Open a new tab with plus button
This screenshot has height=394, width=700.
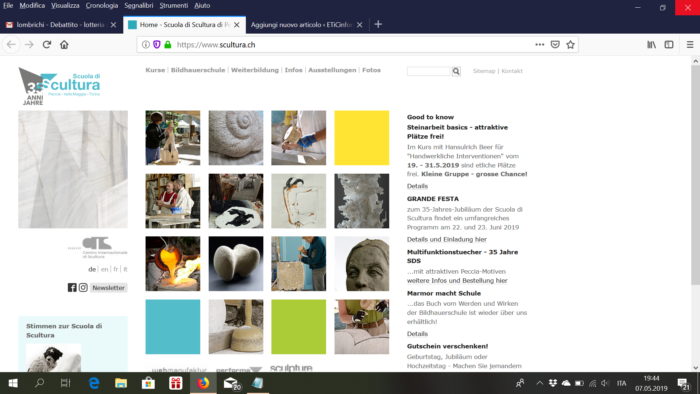coord(378,25)
